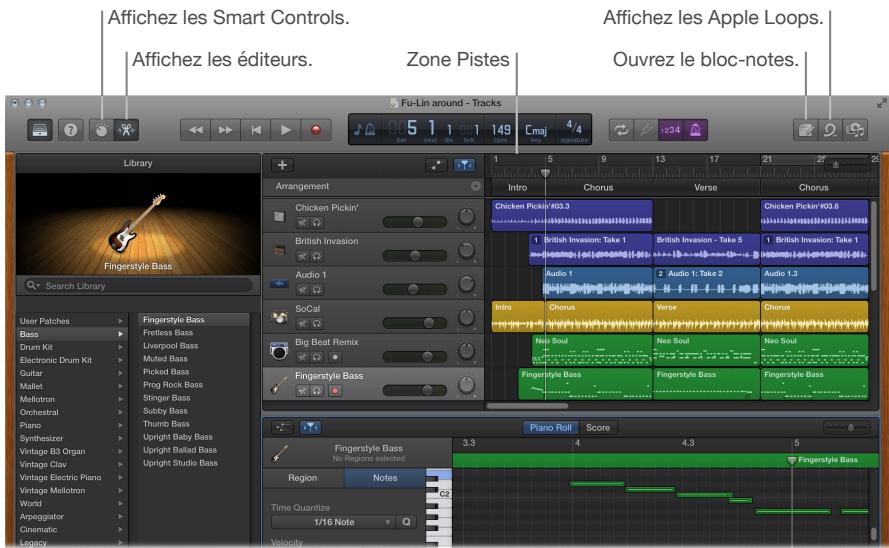Screen dimensions: 889x548
Task: Show the Apple Loops browser button
Action: (830, 130)
